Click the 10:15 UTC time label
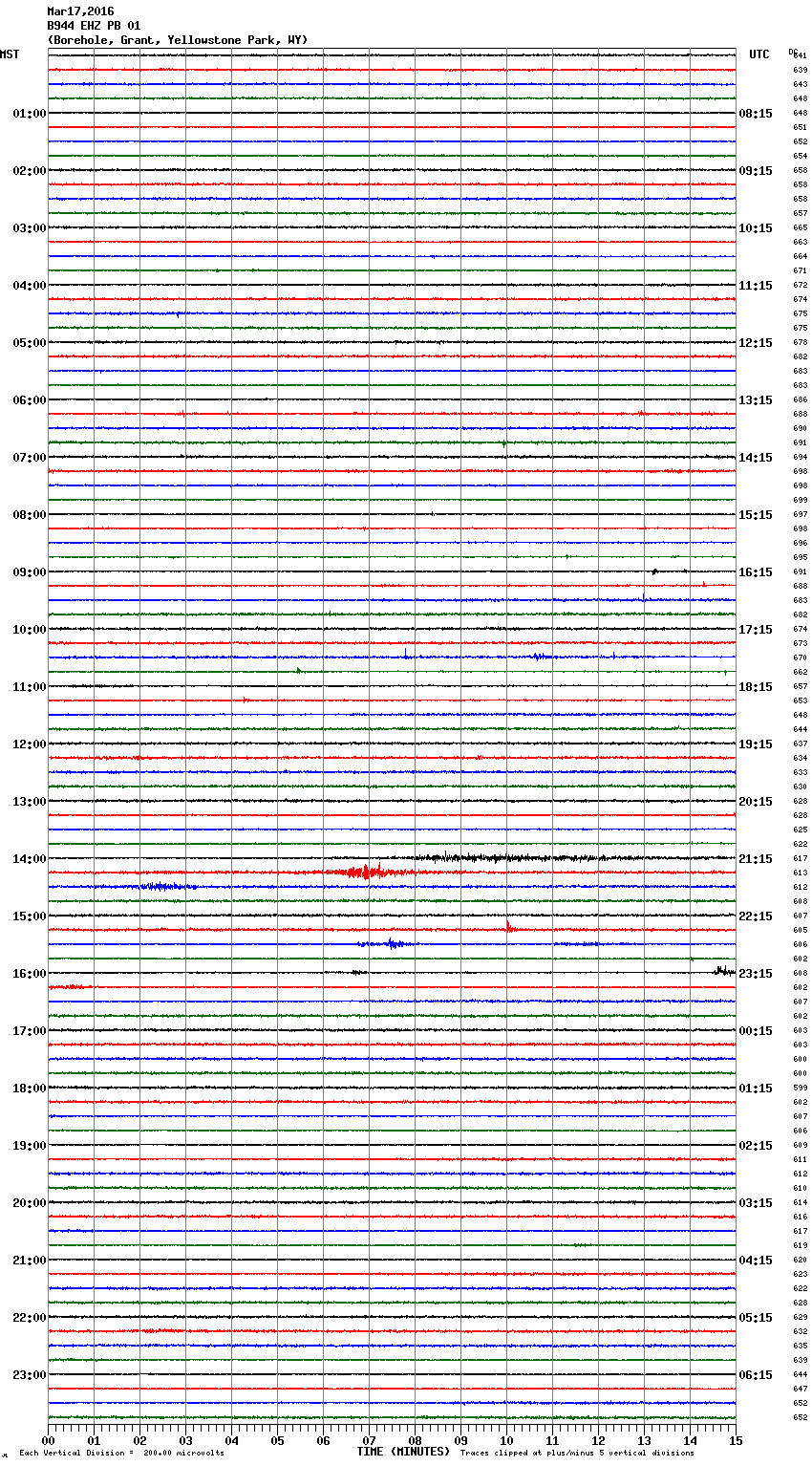The width and height of the screenshot is (812, 1466). (x=756, y=228)
